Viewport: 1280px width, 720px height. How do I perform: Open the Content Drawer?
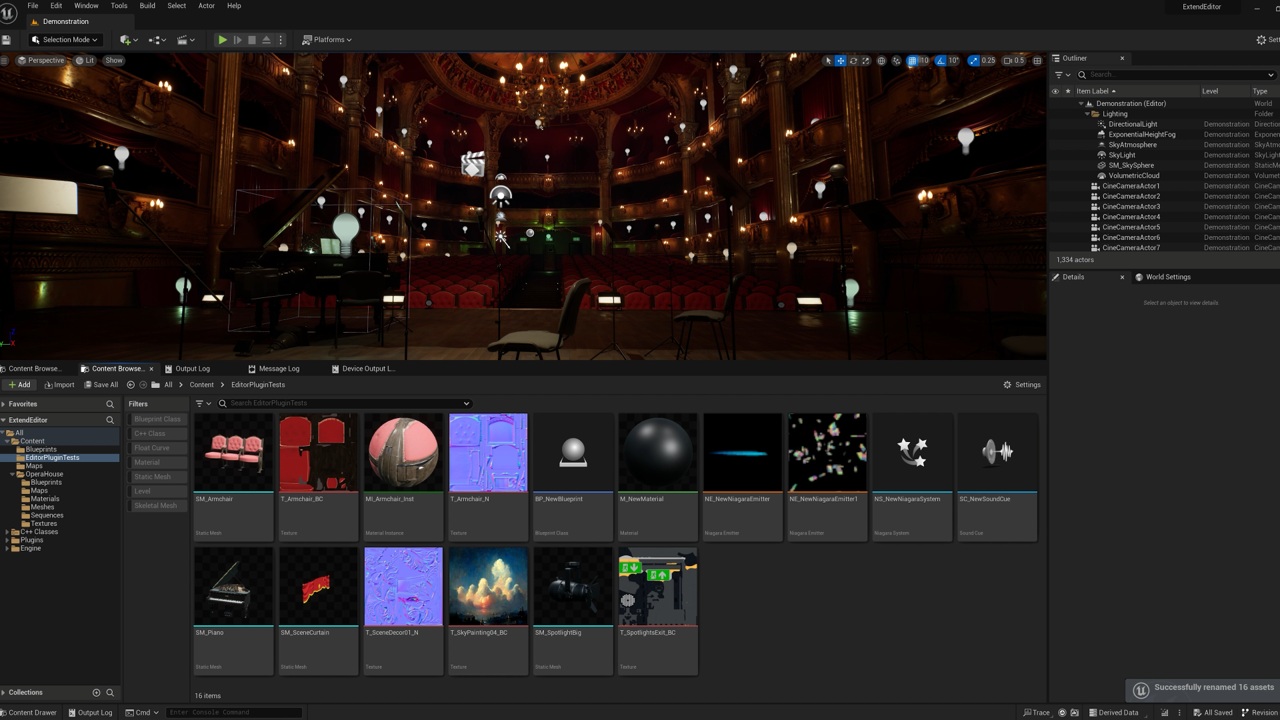pos(28,712)
